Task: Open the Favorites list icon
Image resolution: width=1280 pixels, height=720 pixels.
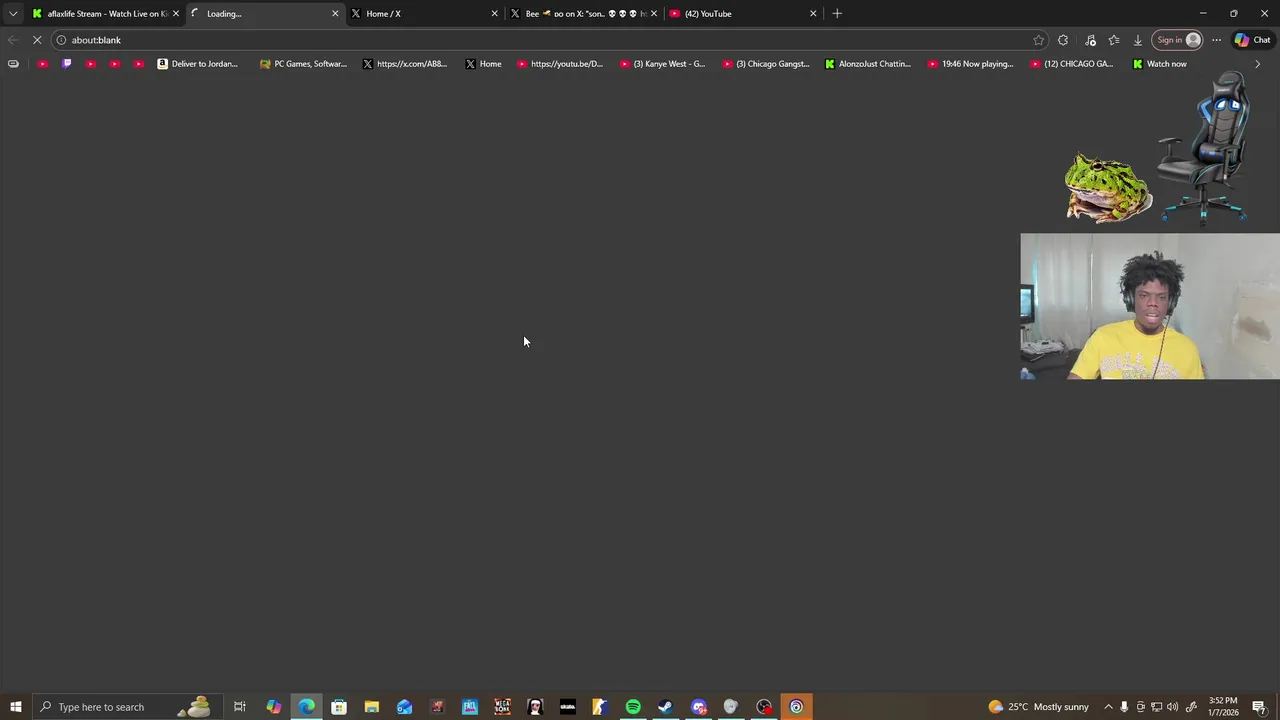Action: point(1113,40)
